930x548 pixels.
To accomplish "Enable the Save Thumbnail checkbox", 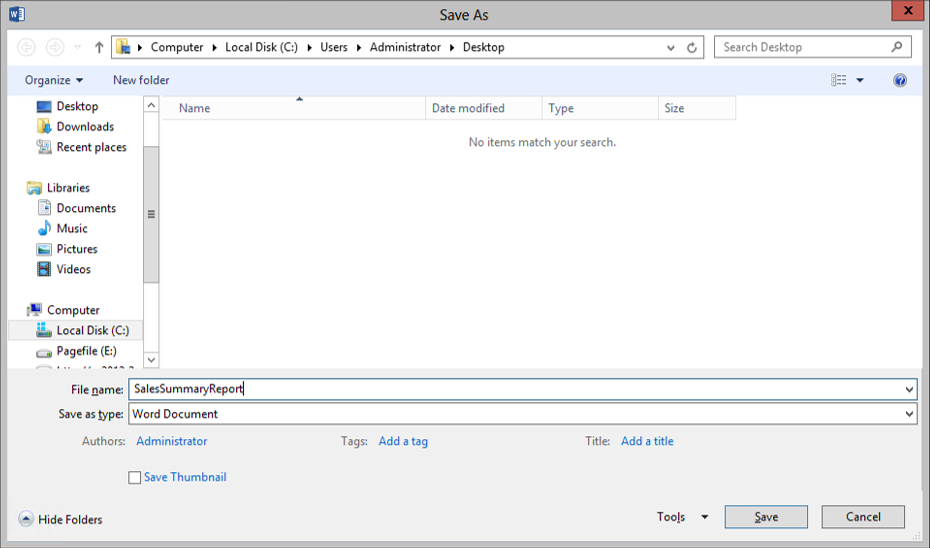I will (135, 478).
